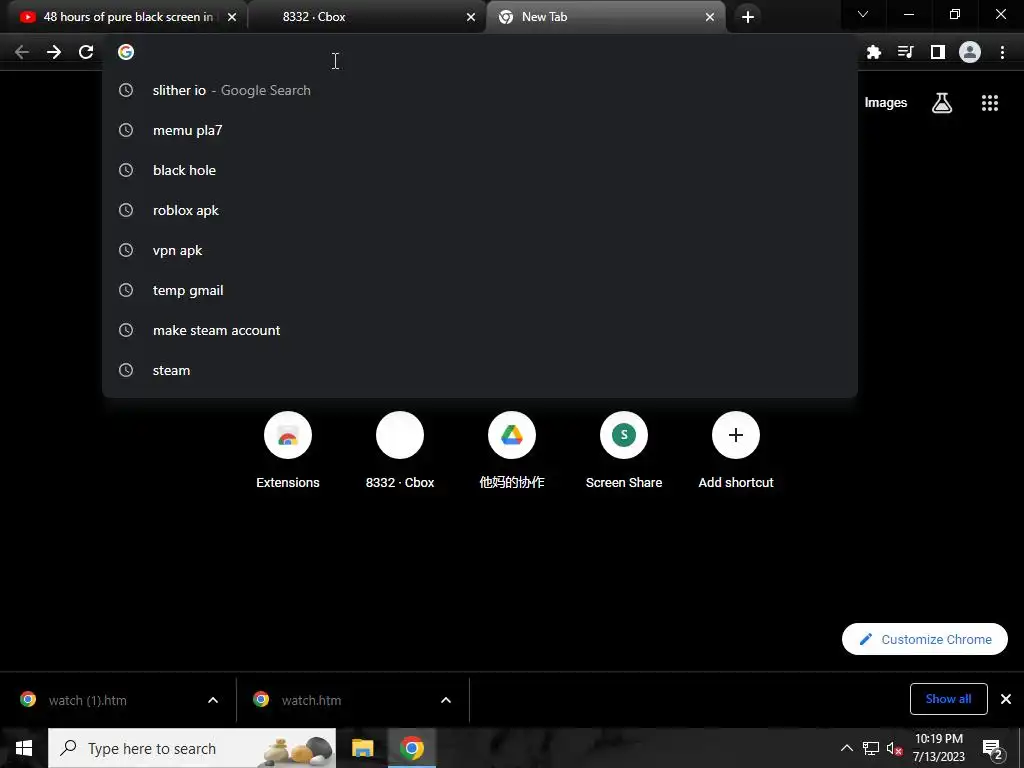Show hidden system tray icons
Viewport: 1024px width, 768px height.
846,748
